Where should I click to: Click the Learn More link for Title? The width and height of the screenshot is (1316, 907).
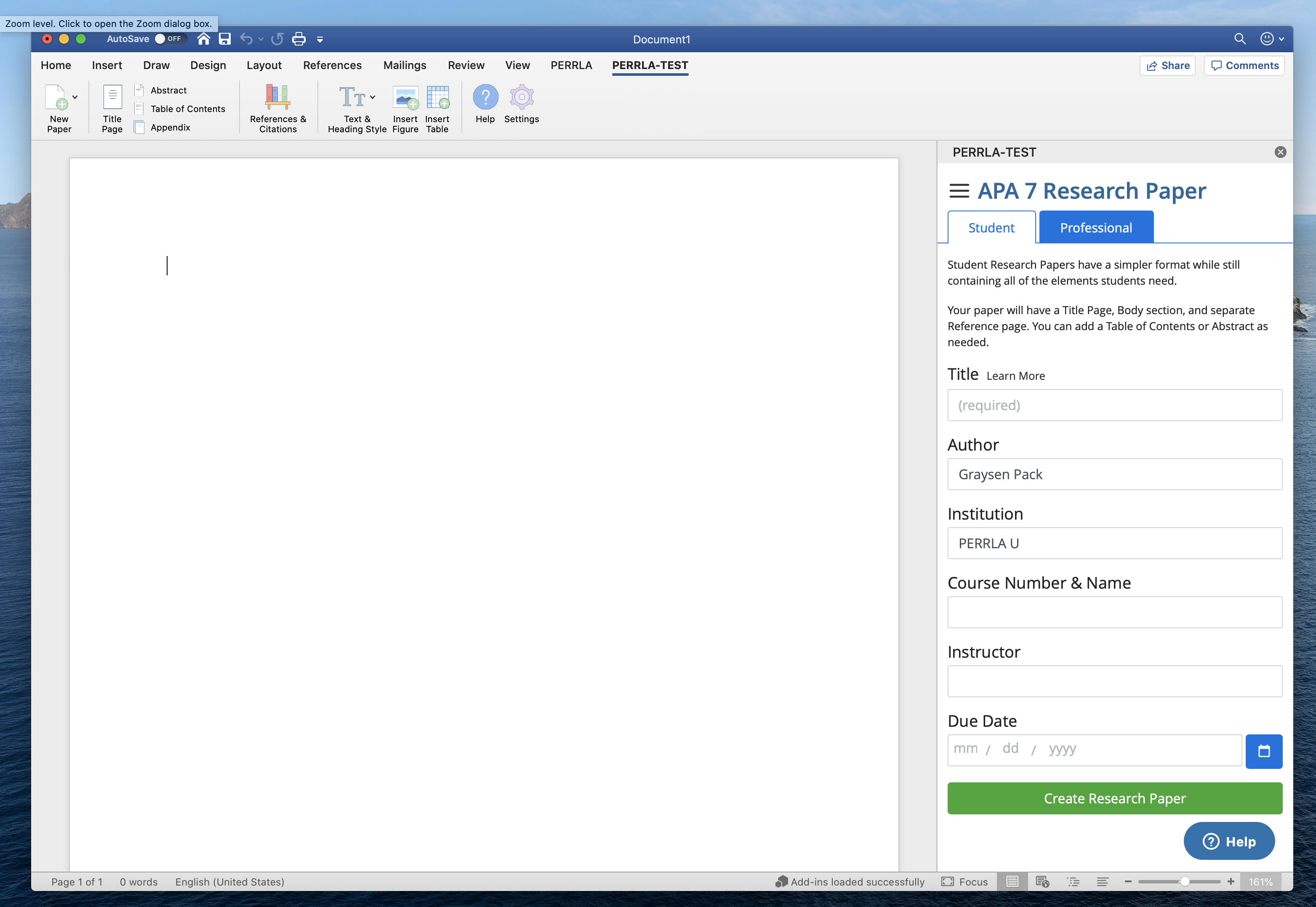[1016, 375]
